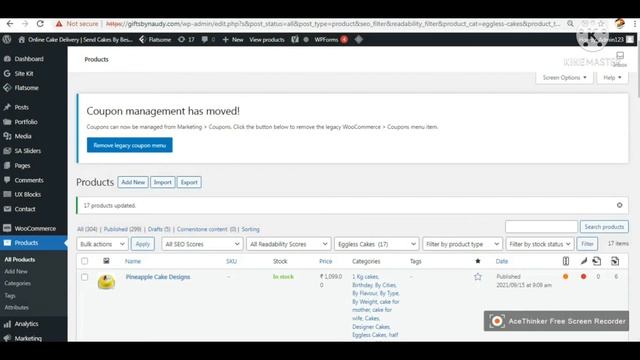Filter by Drafts link
640x360 pixels.
159,229
